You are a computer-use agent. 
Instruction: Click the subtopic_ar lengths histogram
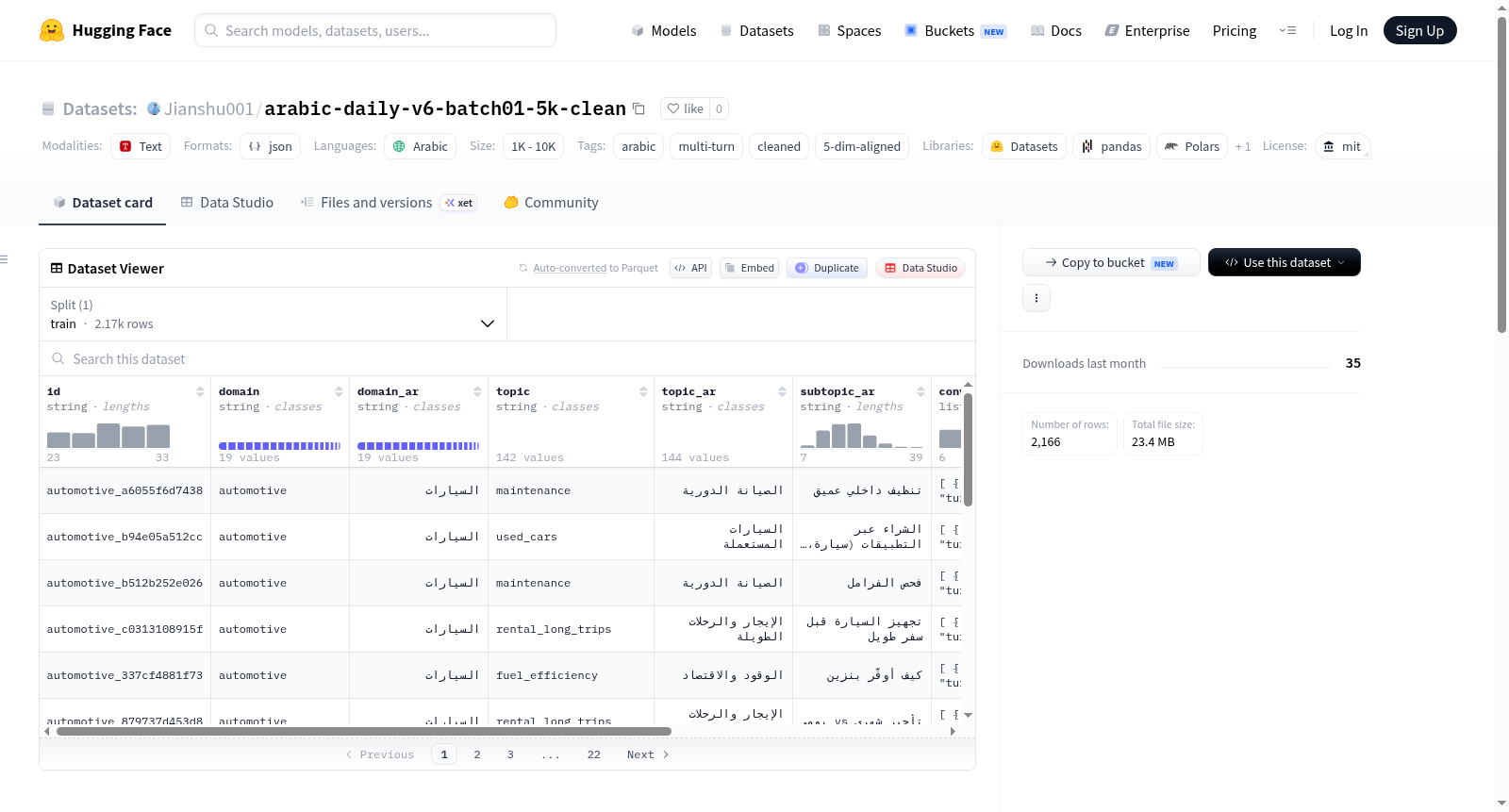point(862,436)
